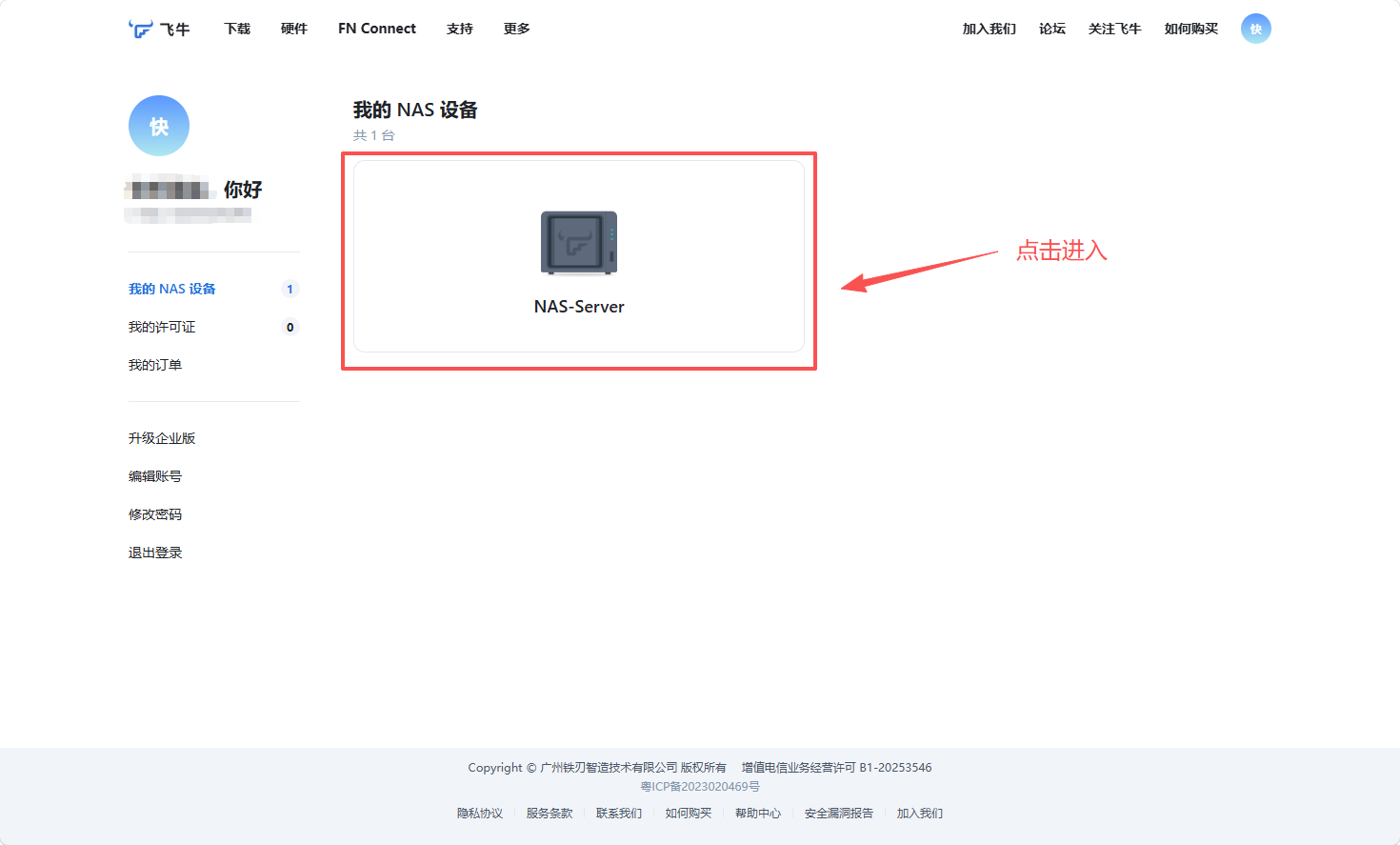Click the 飞牛 bull logo icon
This screenshot has height=845, width=1400.
[x=141, y=29]
